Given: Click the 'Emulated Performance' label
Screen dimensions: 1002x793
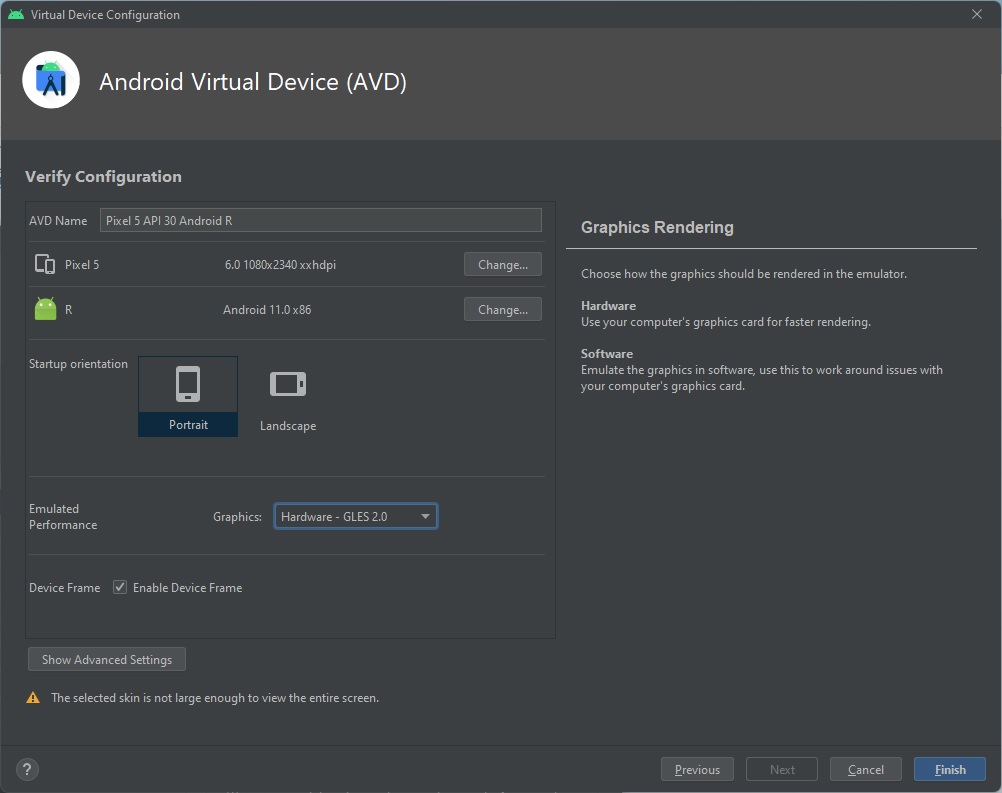Looking at the screenshot, I should pos(63,516).
